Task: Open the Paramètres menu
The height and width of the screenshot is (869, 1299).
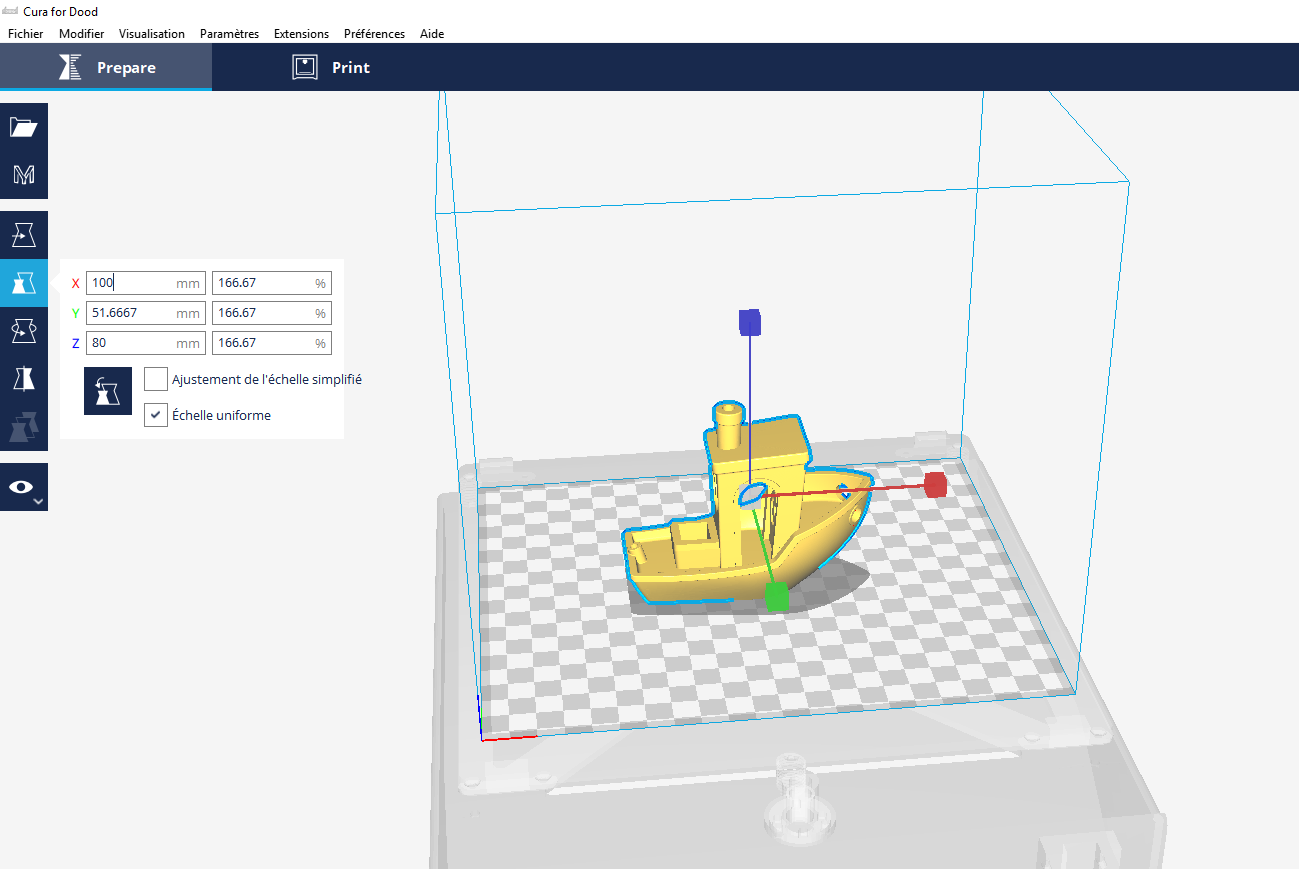Action: pyautogui.click(x=229, y=33)
